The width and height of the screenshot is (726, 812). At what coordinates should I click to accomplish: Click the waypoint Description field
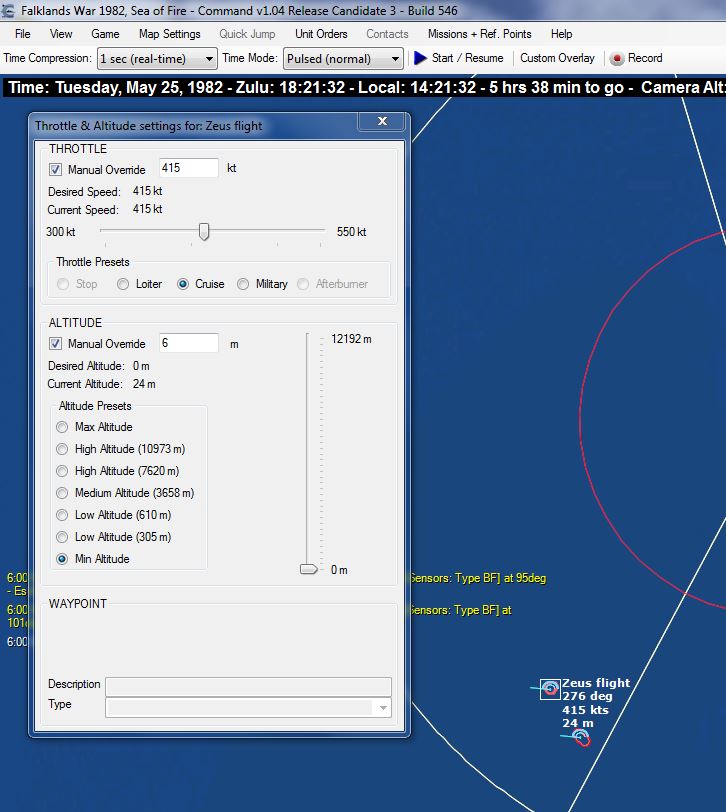coord(248,687)
